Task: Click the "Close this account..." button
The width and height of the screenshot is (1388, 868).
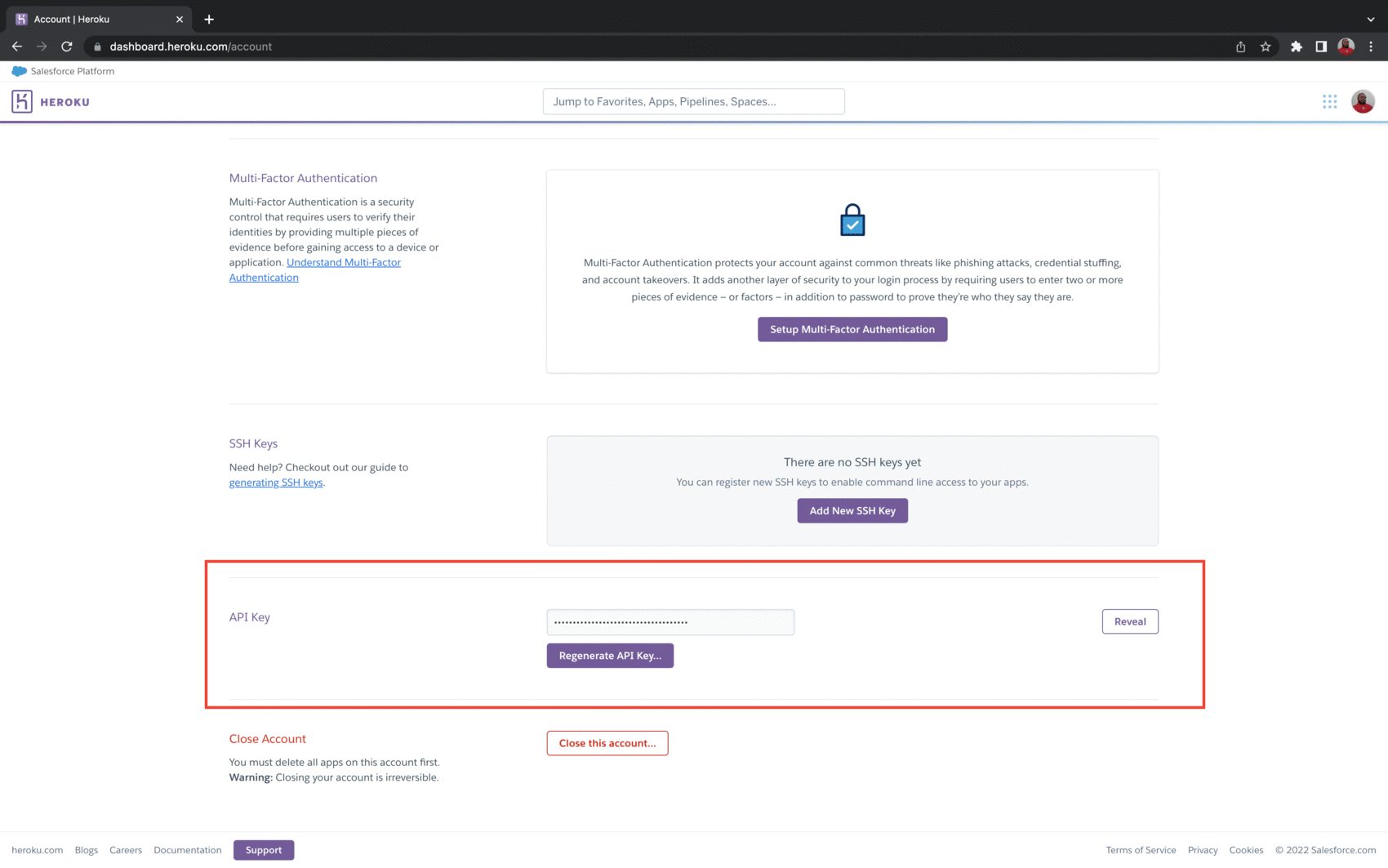Action: coord(607,743)
